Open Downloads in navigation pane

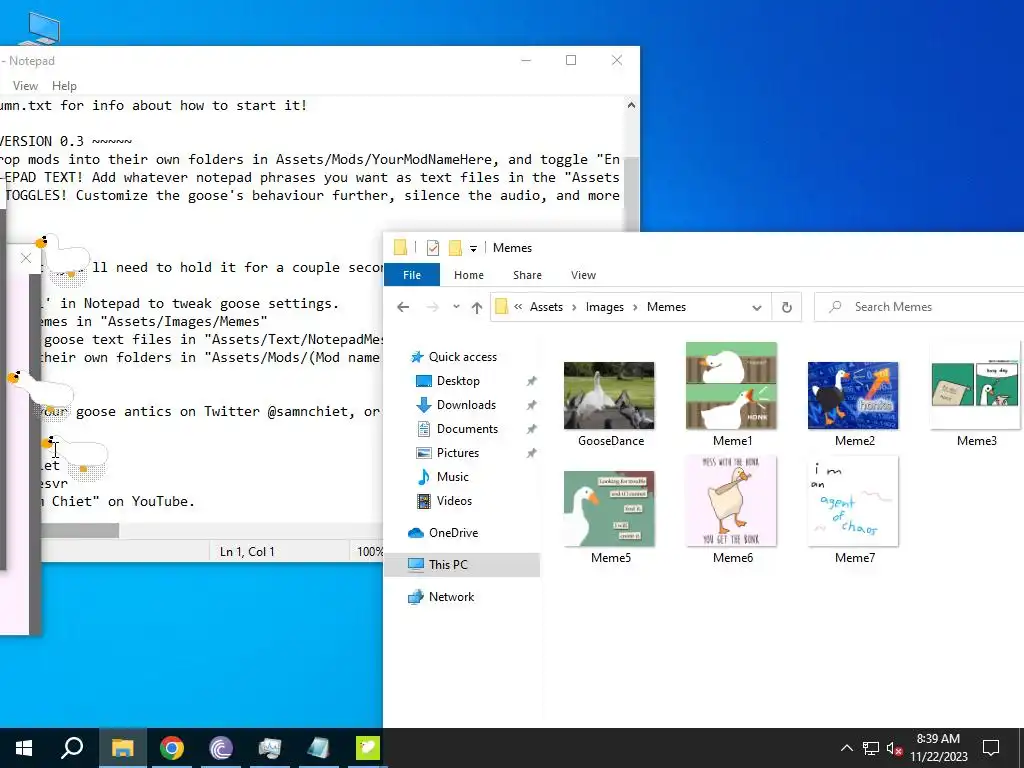[466, 405]
